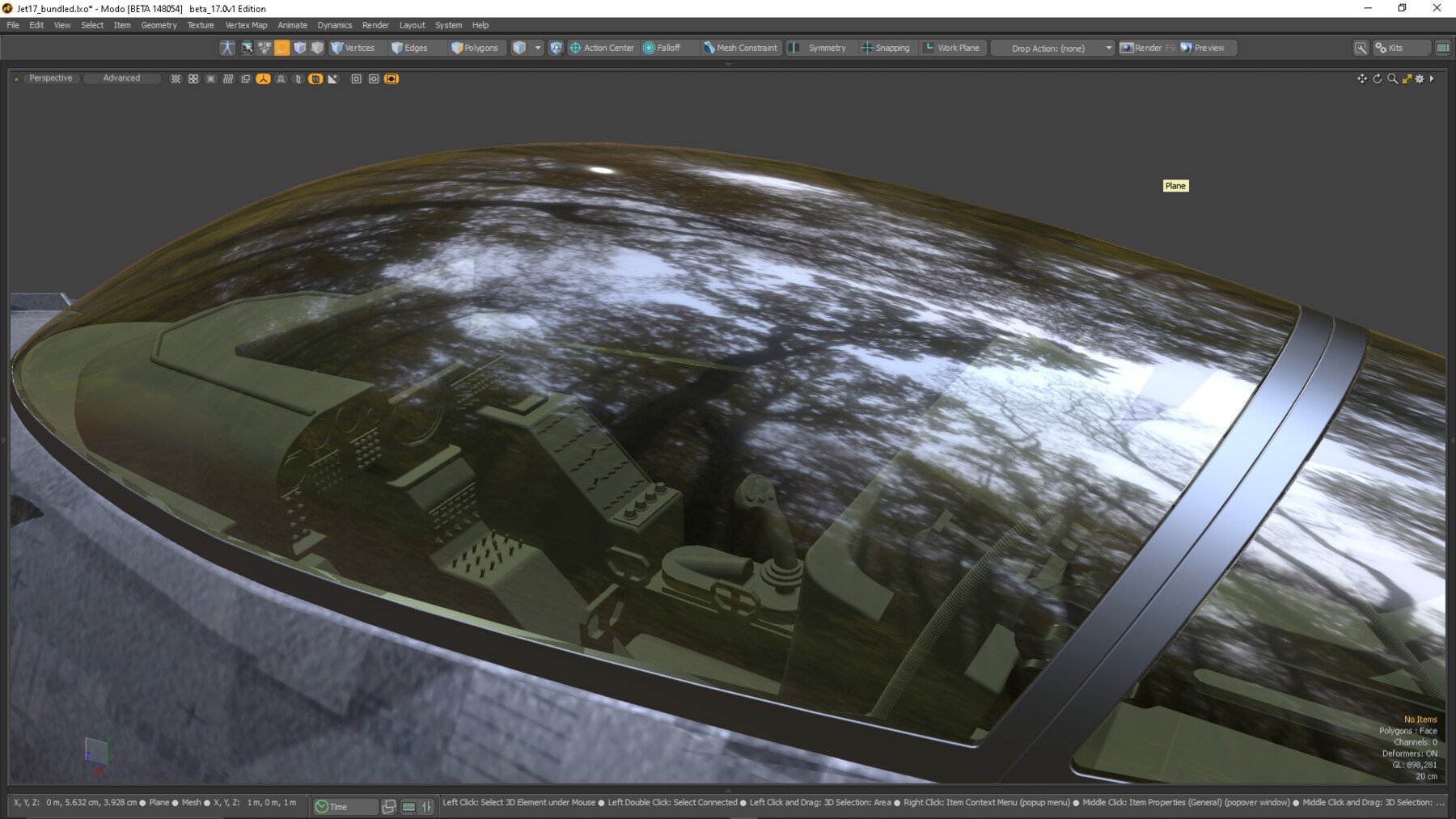The width and height of the screenshot is (1456, 819).
Task: Open the Drop Action dropdown
Action: coord(1053,48)
